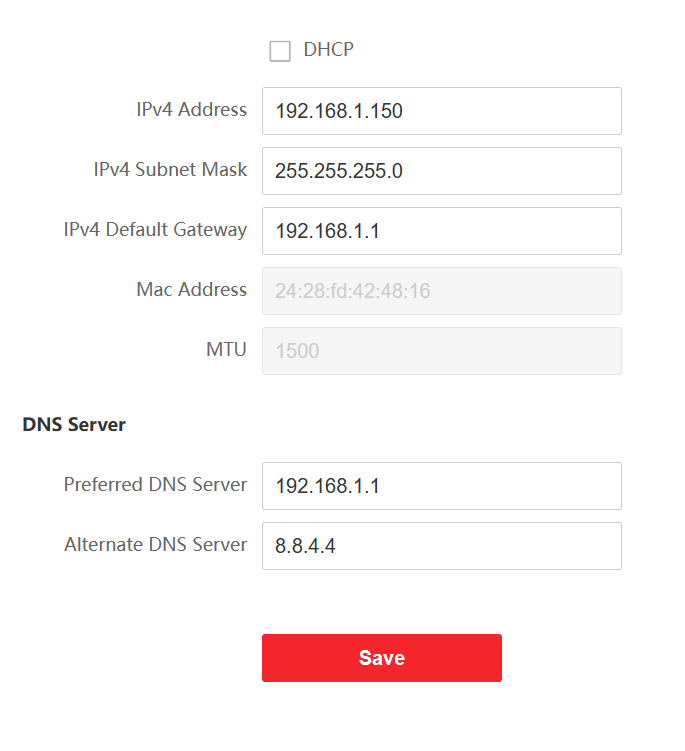
Task: Click the Mac Address label
Action: tap(191, 290)
